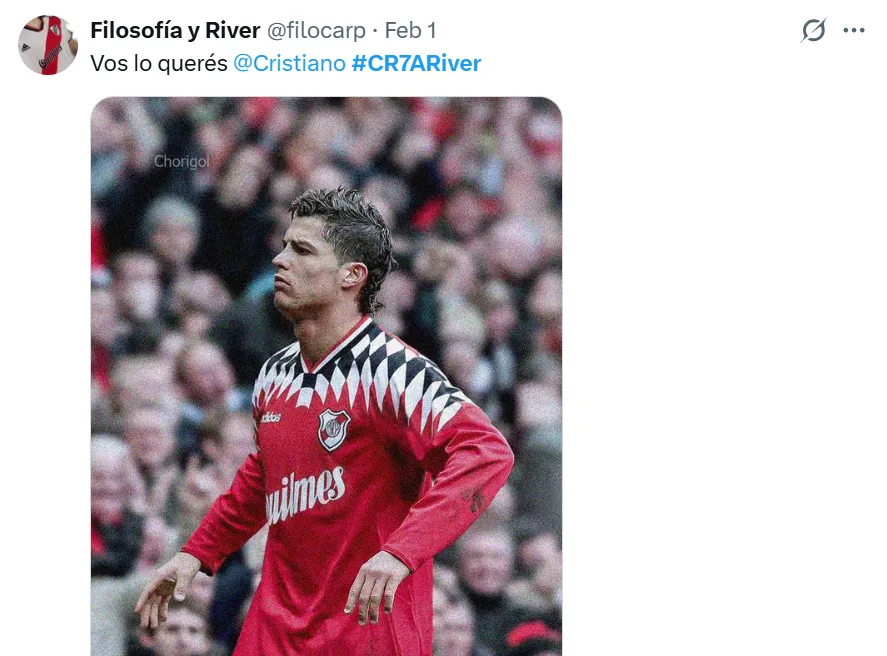Open the three-dot more options menu

click(854, 31)
